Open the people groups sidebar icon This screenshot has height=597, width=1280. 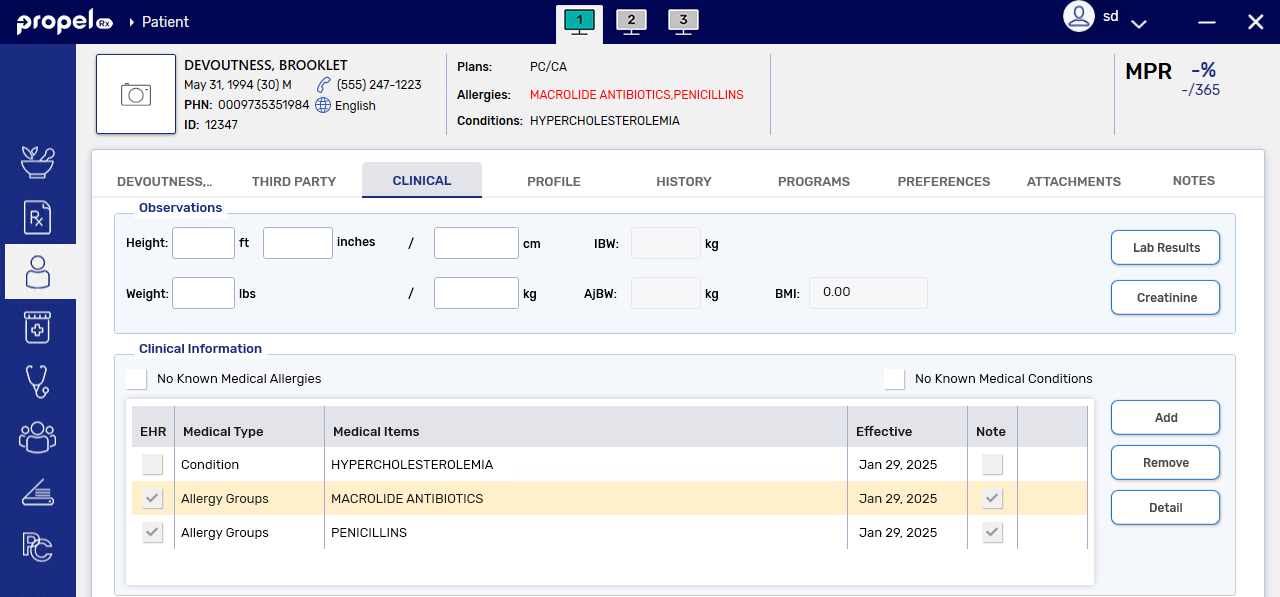38,437
